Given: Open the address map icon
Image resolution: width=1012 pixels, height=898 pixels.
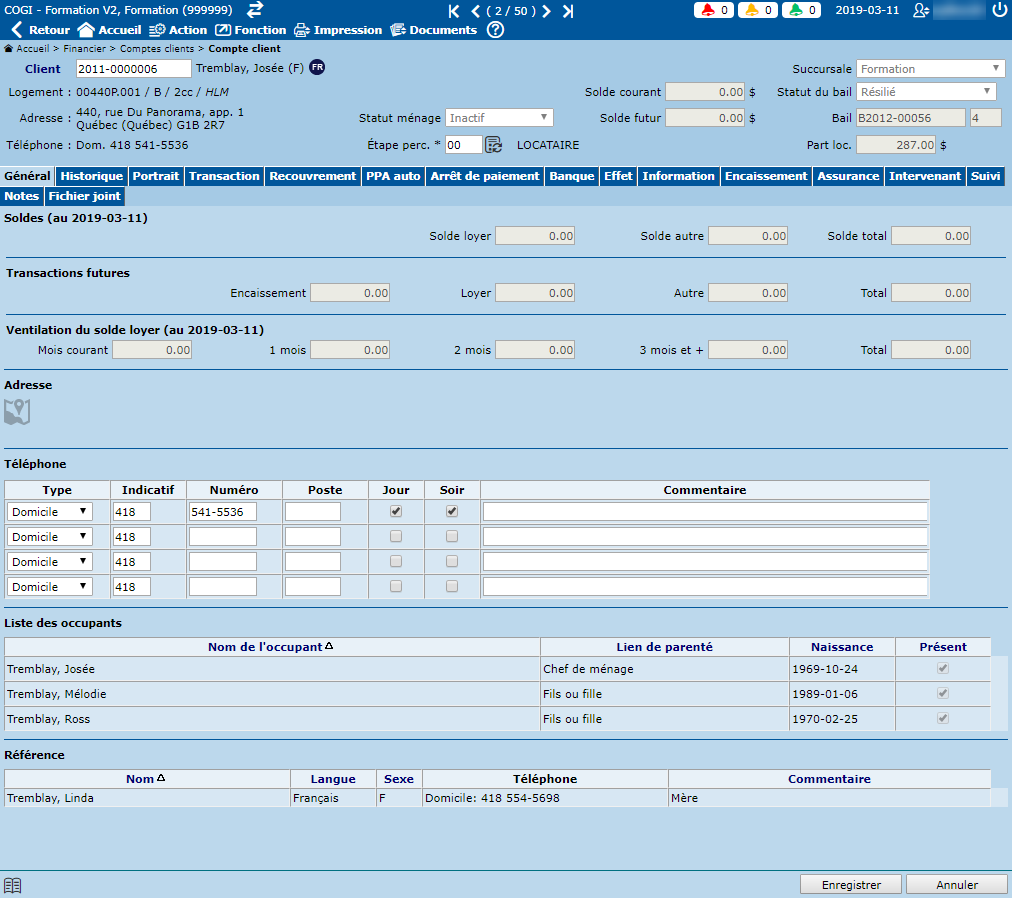Looking at the screenshot, I should point(17,411).
